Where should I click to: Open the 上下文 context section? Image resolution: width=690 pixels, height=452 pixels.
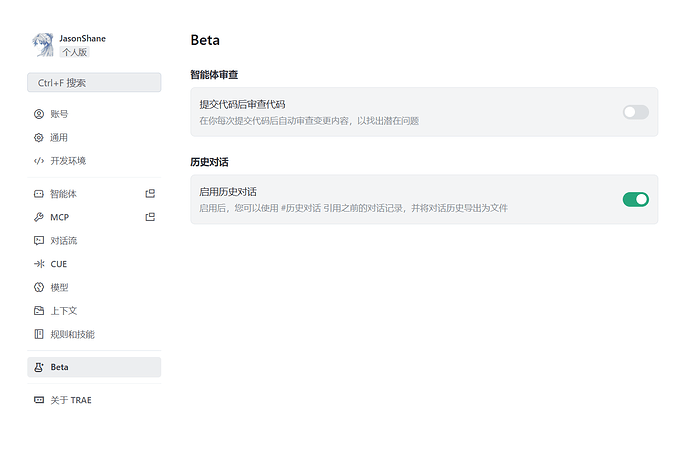click(94, 311)
